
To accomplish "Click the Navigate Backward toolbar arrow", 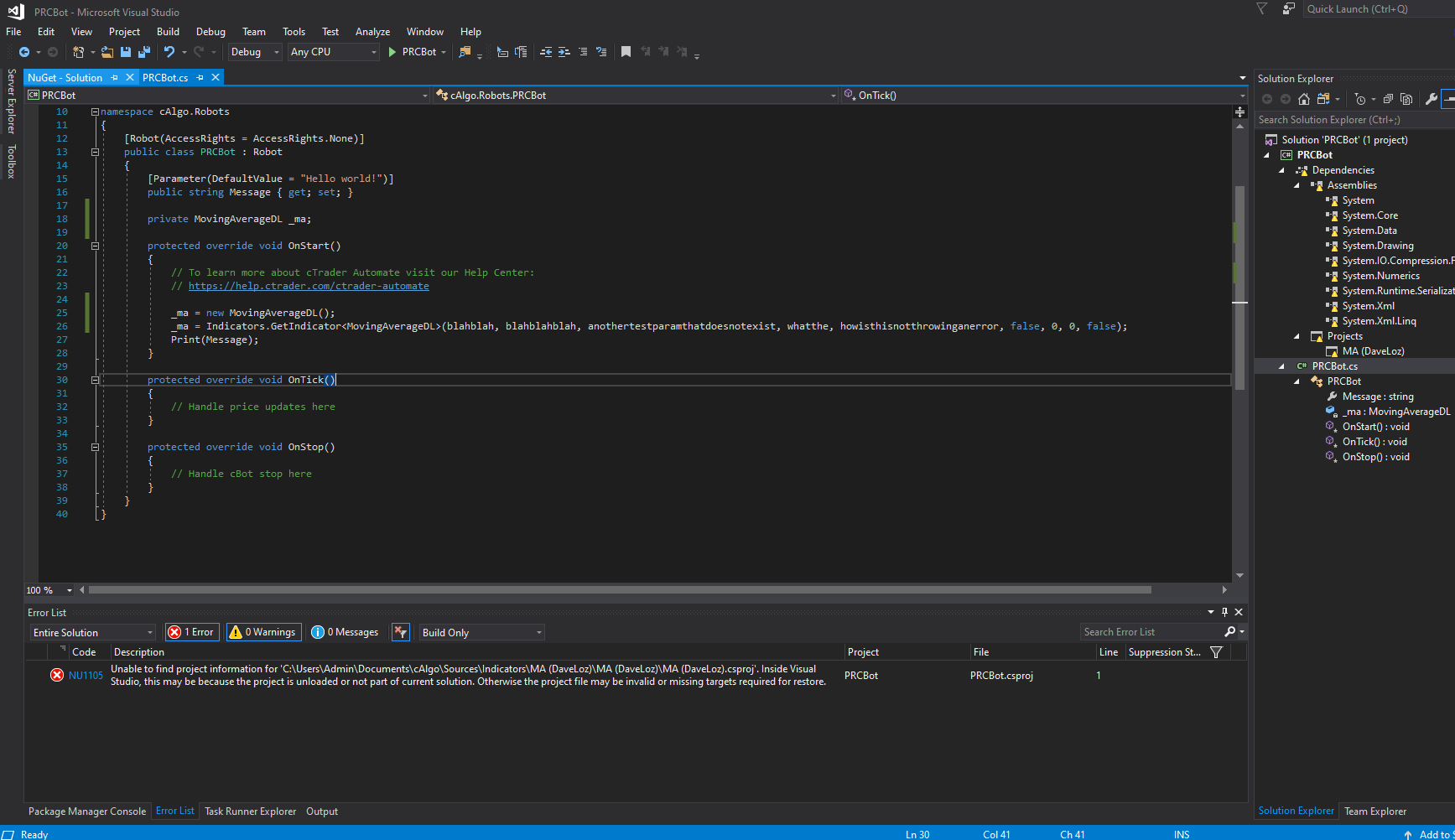I will click(x=24, y=52).
